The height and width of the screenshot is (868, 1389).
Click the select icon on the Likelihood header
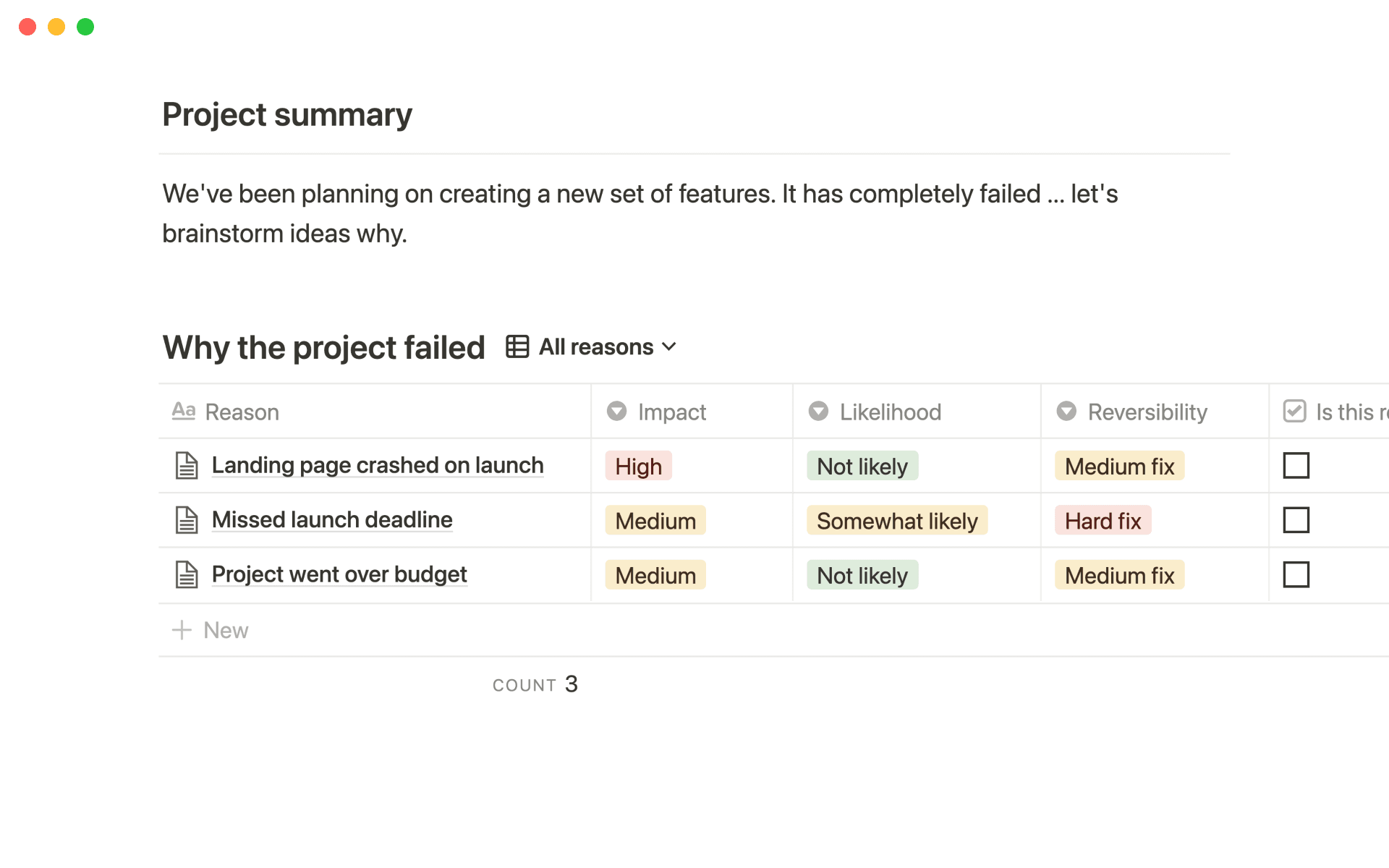pyautogui.click(x=818, y=411)
